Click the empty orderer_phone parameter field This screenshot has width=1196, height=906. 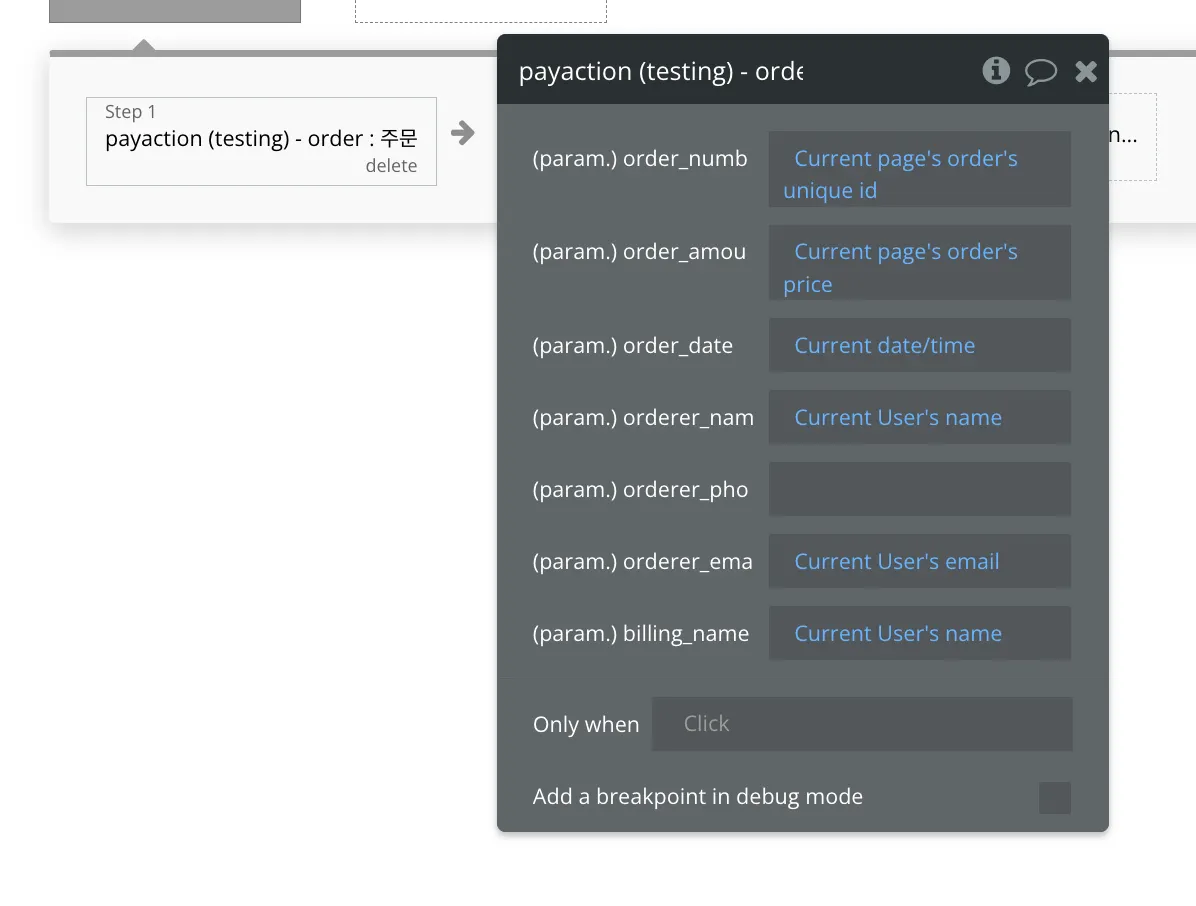pos(919,489)
